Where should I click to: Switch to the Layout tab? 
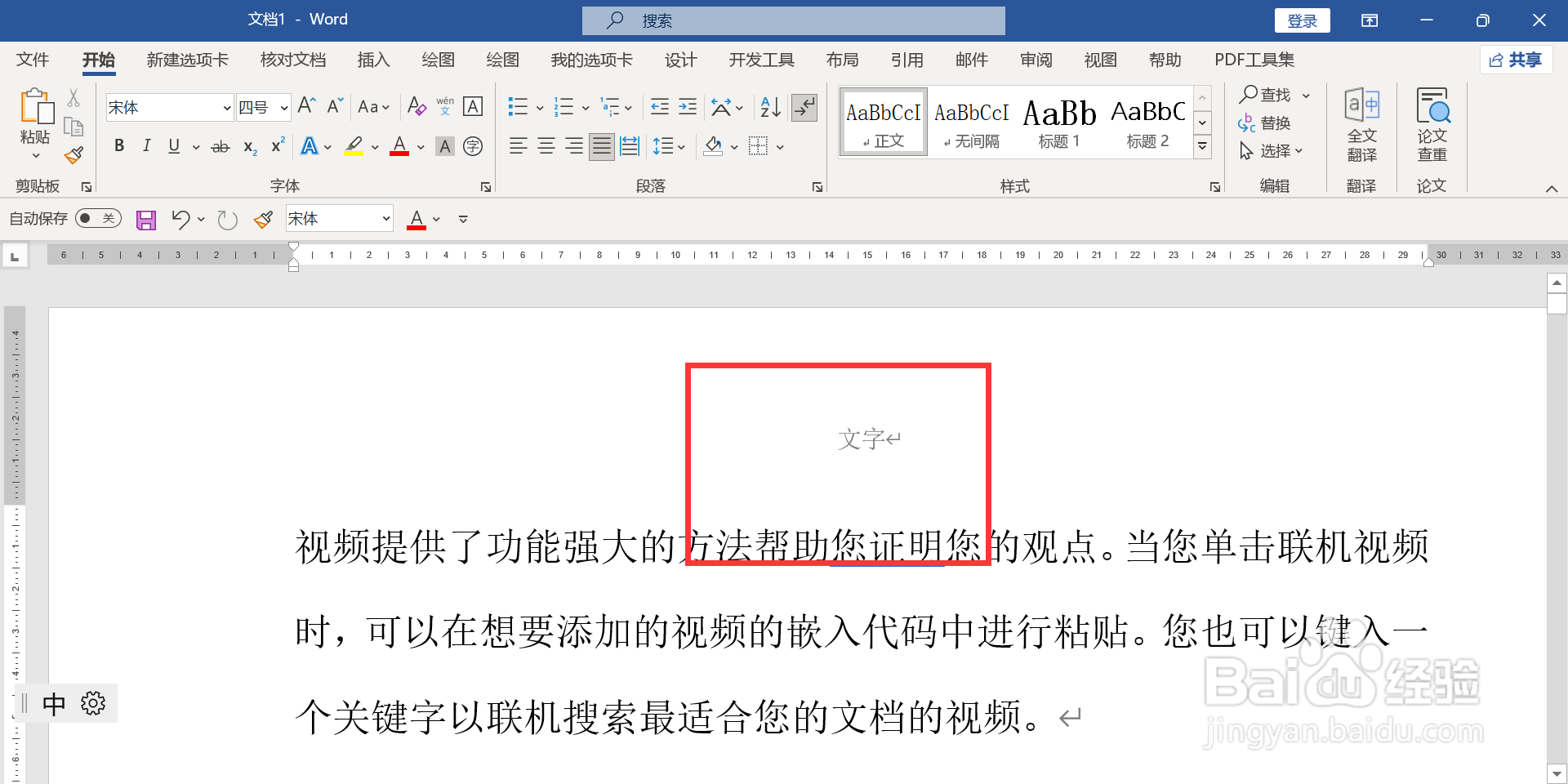click(x=842, y=60)
